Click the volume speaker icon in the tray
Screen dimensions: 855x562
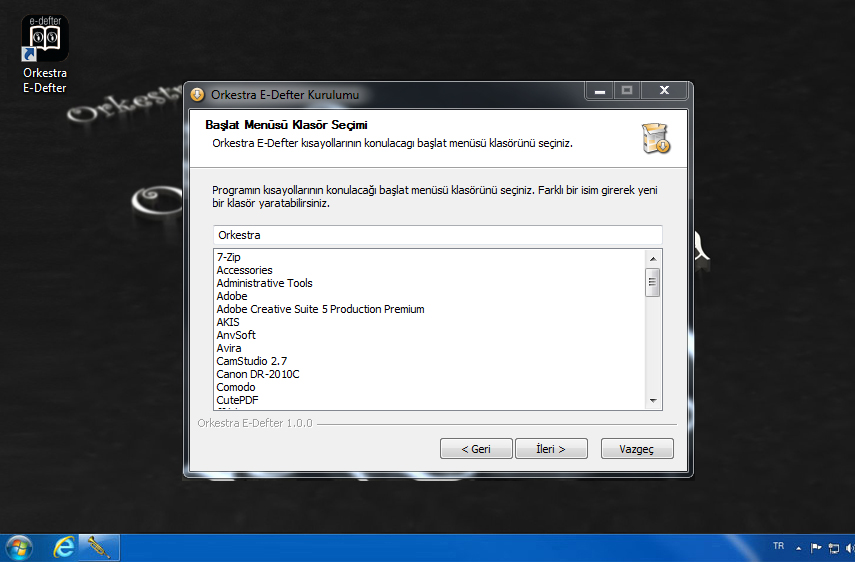[x=849, y=548]
